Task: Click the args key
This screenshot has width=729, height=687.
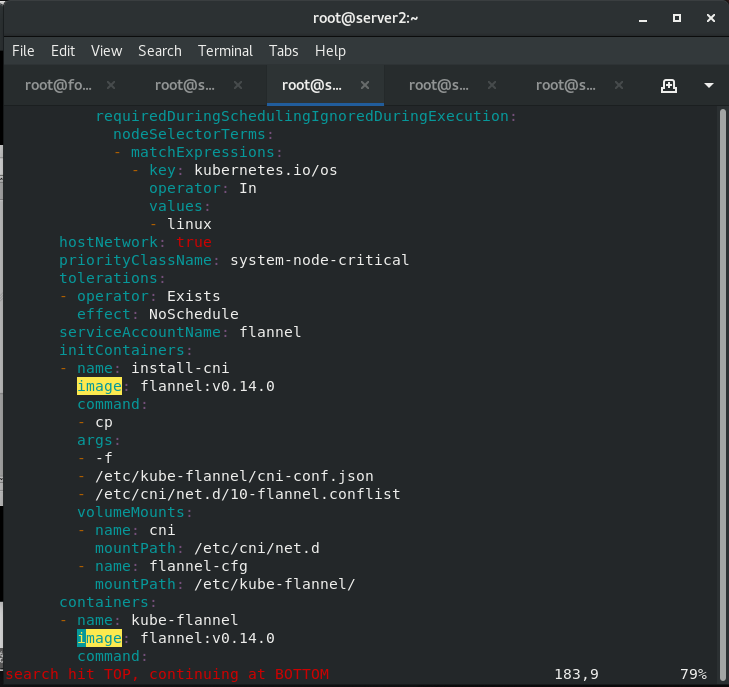Action: click(95, 441)
